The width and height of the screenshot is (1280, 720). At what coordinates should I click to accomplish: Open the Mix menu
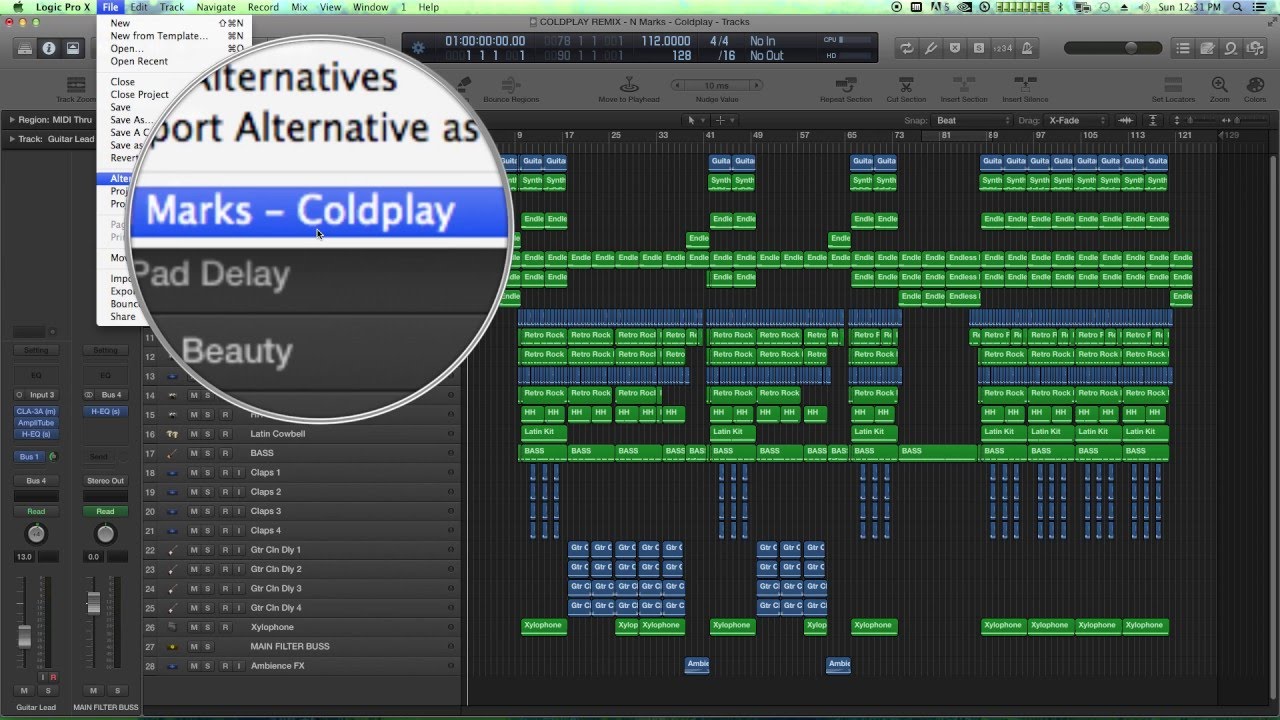tap(299, 7)
